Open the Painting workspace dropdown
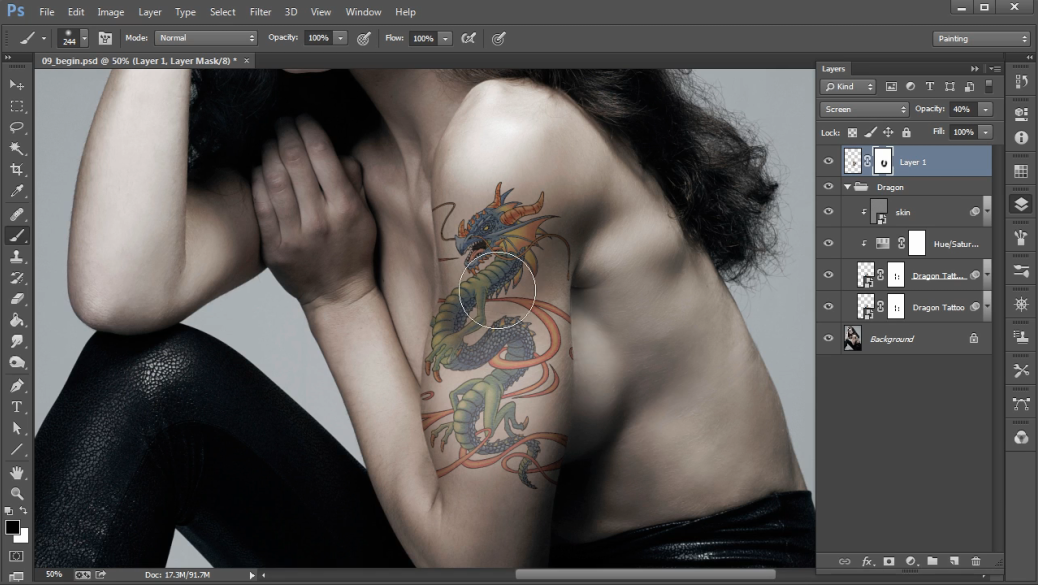Image resolution: width=1038 pixels, height=585 pixels. coord(981,38)
